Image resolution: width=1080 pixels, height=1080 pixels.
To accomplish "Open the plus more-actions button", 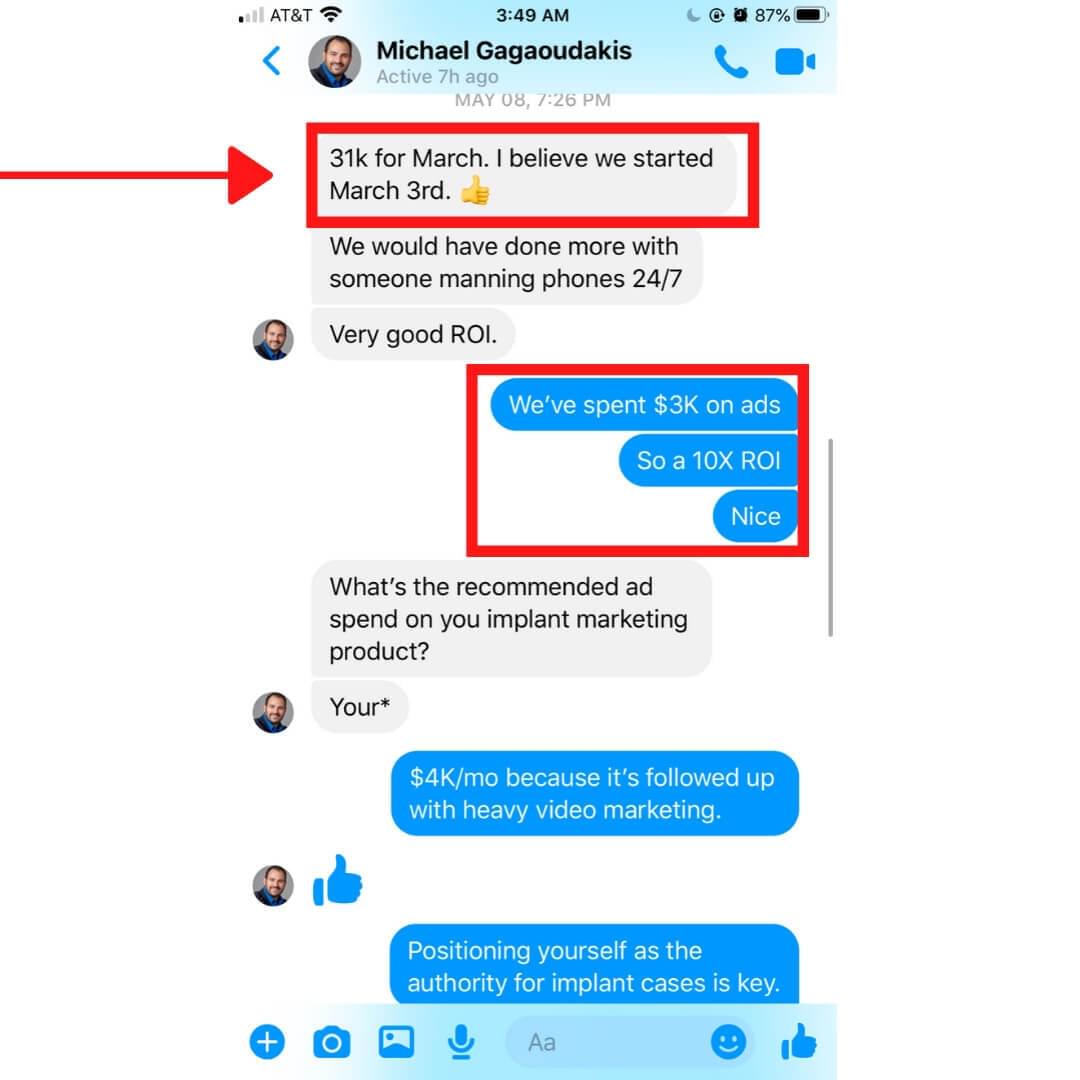I will click(x=267, y=1041).
